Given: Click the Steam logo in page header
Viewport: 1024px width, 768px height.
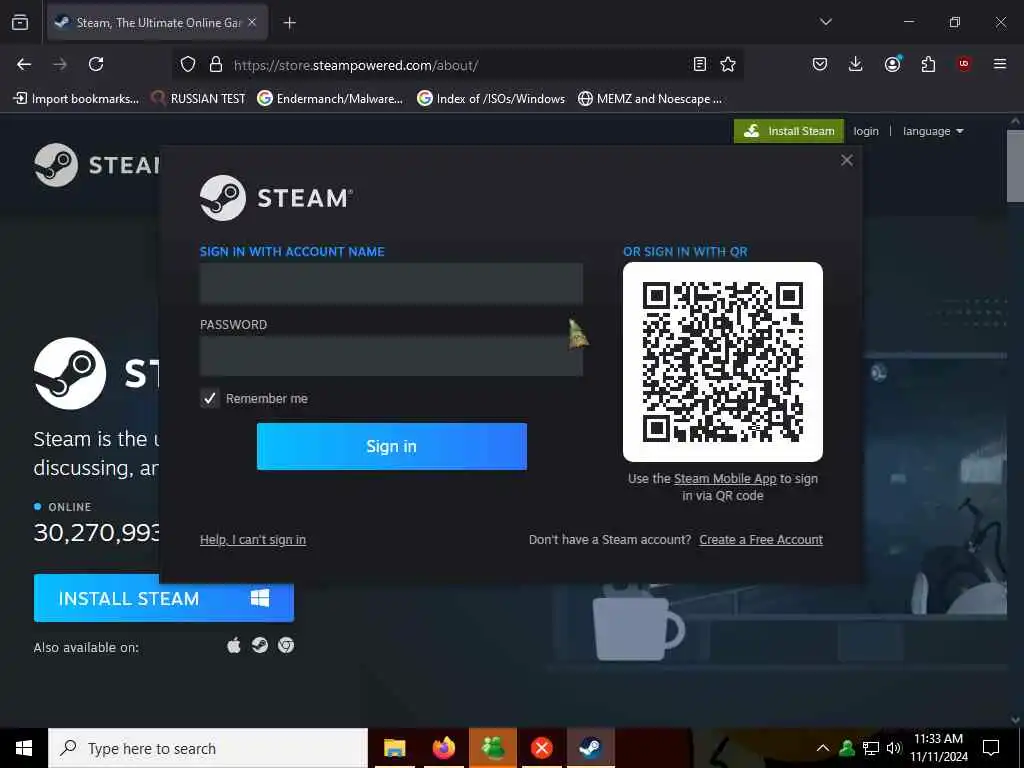Looking at the screenshot, I should pos(97,165).
